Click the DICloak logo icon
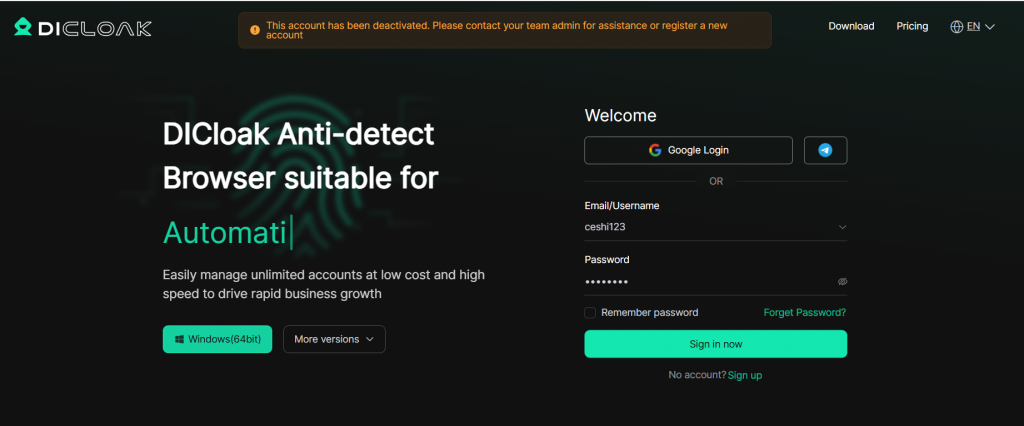The width and height of the screenshot is (1024, 426). pyautogui.click(x=23, y=27)
